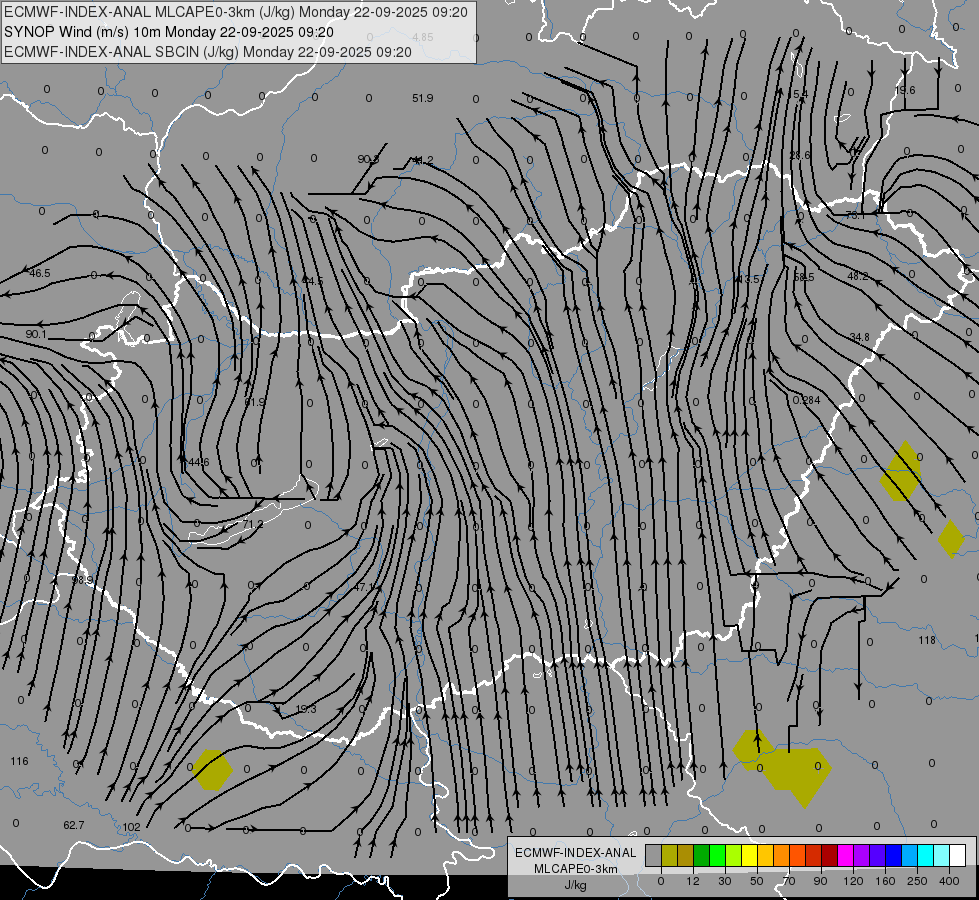Pick the dark green legend swatch
Viewport: 979px width, 900px height.
pyautogui.click(x=702, y=856)
